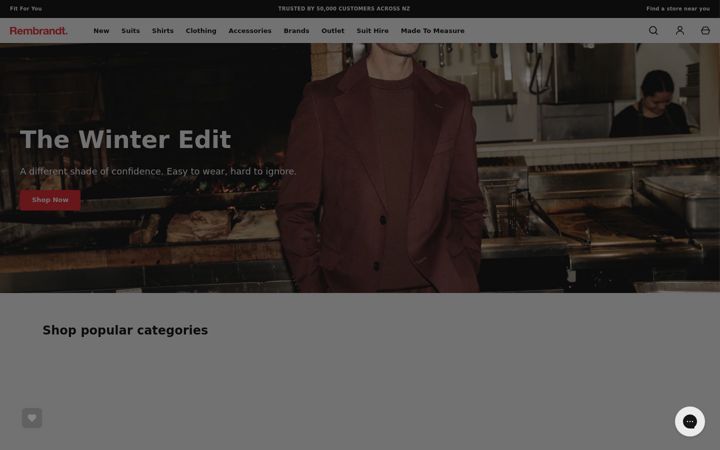Go to Rembrandt home logo

coord(39,31)
